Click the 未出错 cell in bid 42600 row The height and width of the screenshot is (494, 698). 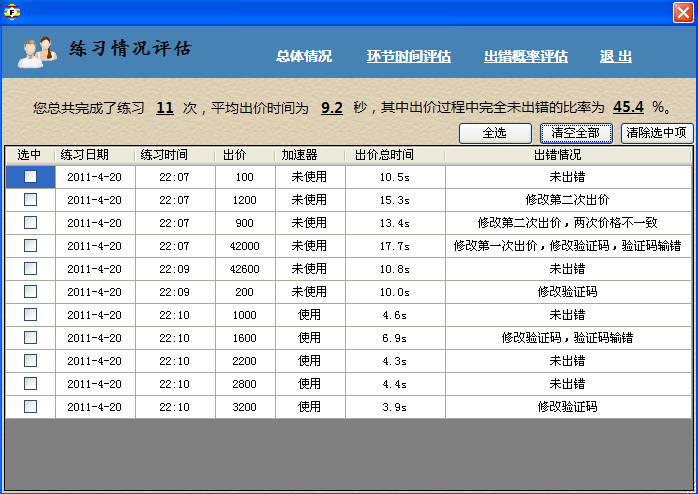pos(568,269)
